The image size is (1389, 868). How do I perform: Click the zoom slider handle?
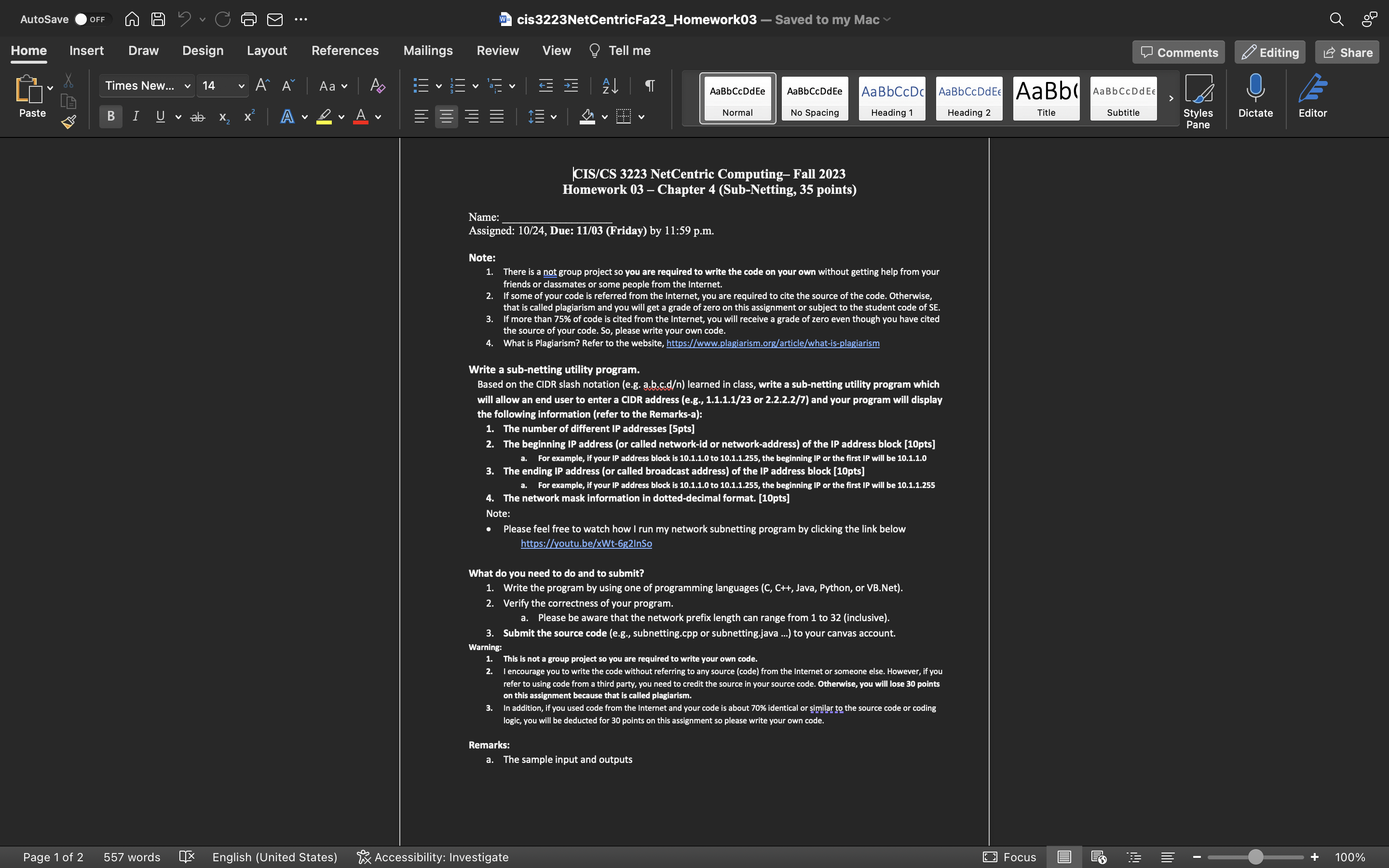pos(1255,857)
